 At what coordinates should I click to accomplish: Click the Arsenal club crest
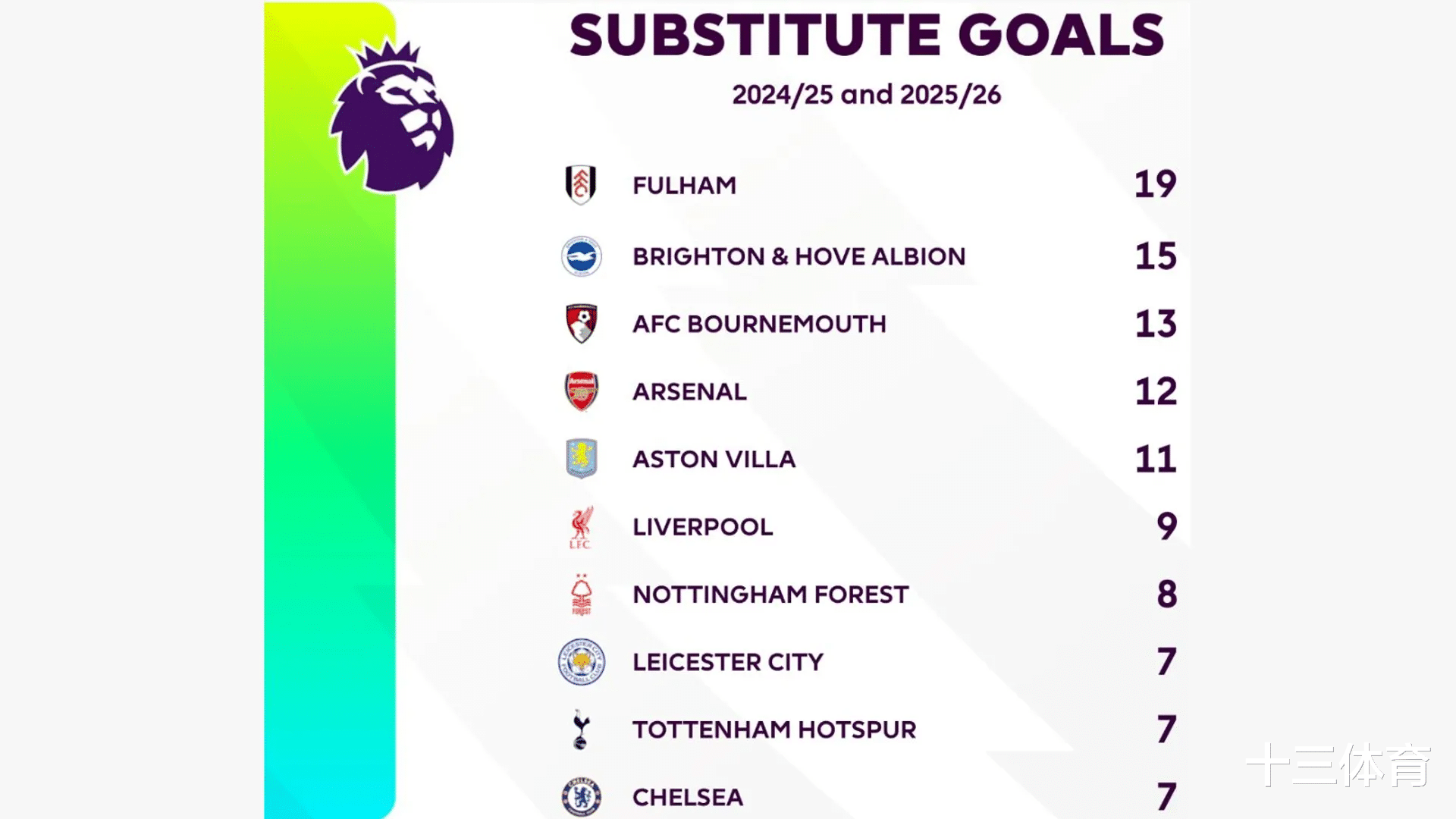click(582, 391)
